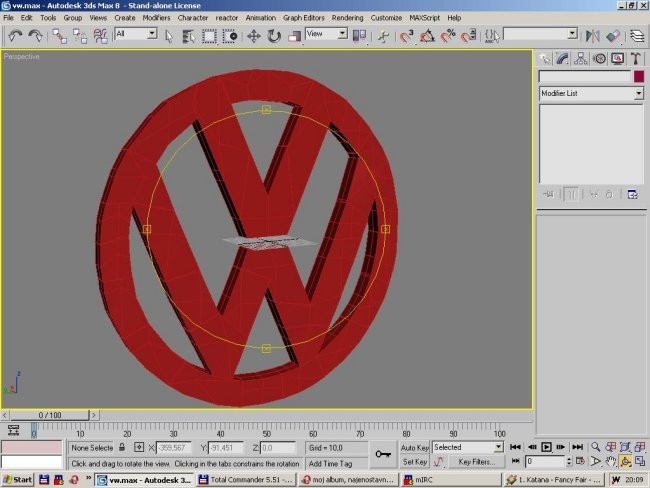The height and width of the screenshot is (488, 650).
Task: Open the Customize menu
Action: (x=386, y=18)
